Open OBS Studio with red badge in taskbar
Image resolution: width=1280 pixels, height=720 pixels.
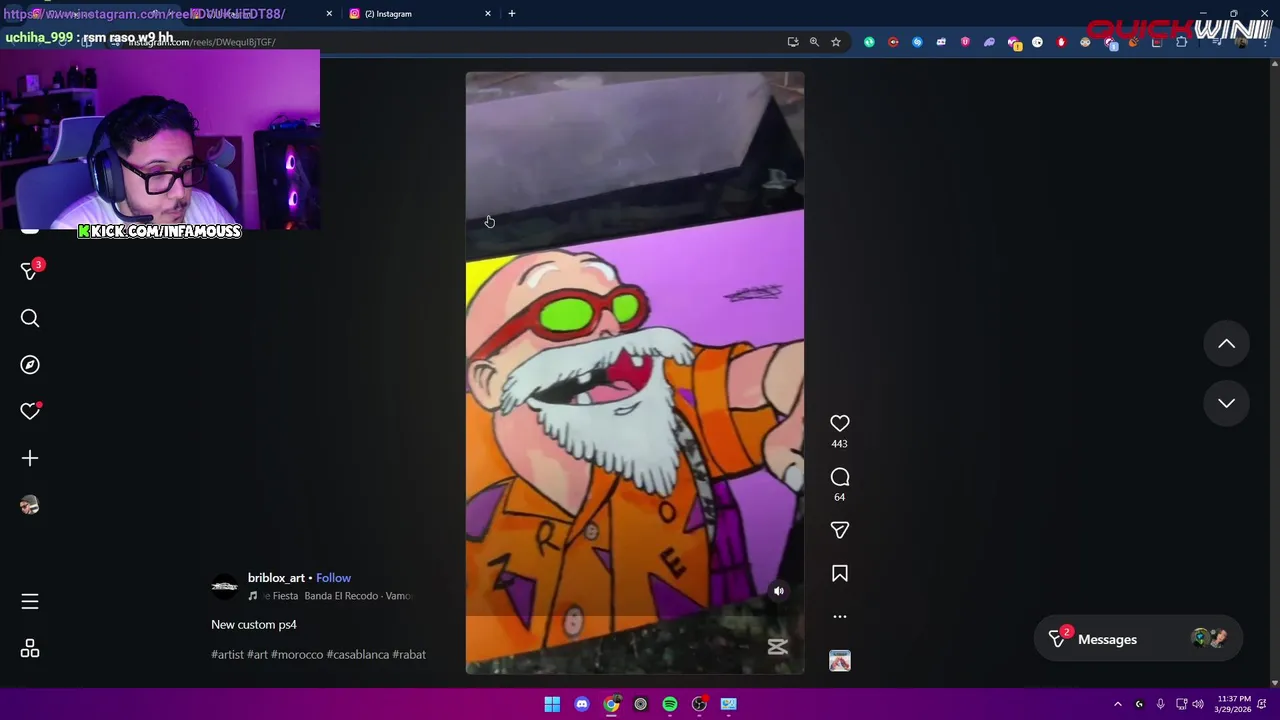point(699,704)
